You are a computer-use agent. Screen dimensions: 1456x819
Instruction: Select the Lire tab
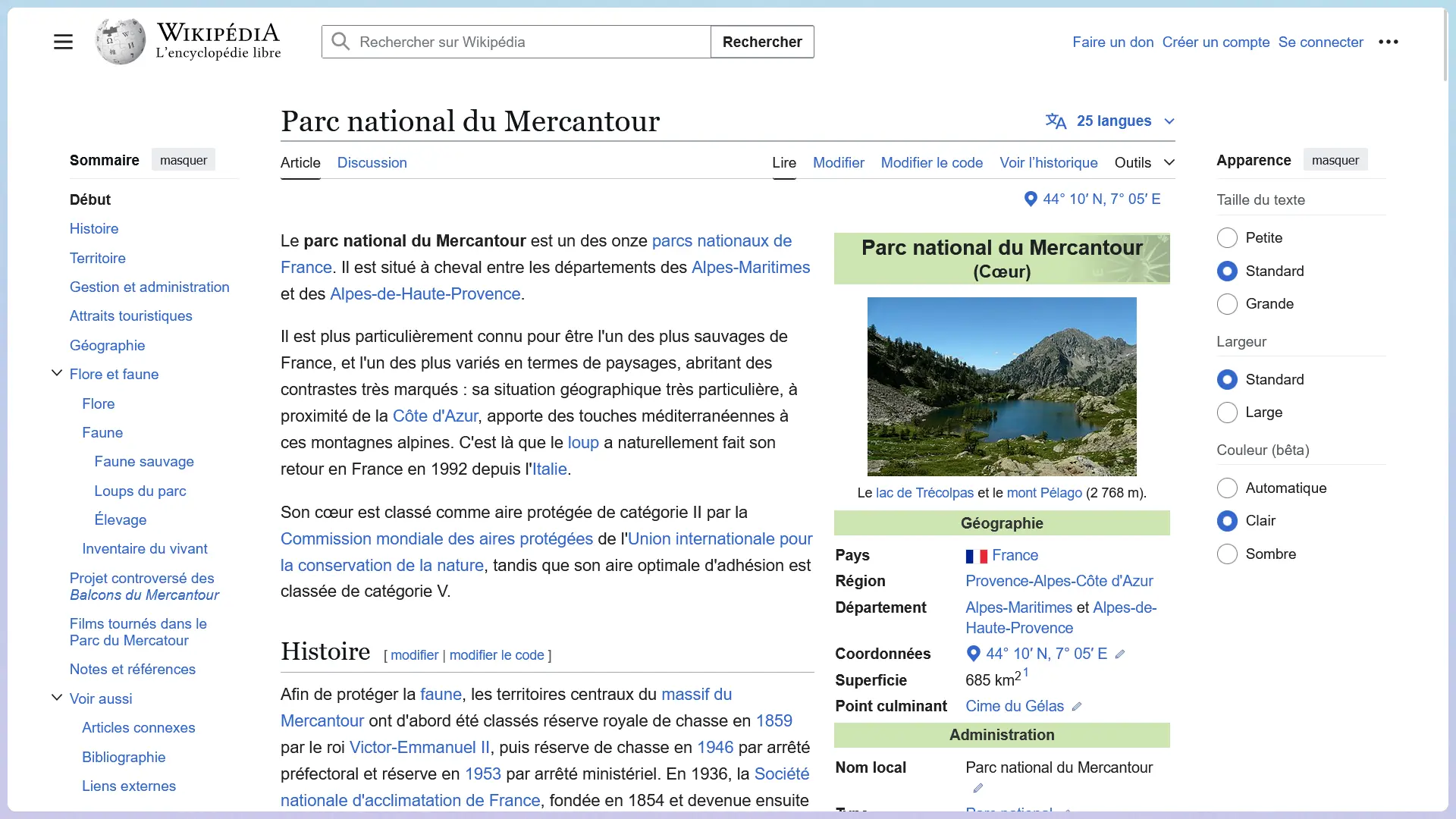click(x=784, y=162)
